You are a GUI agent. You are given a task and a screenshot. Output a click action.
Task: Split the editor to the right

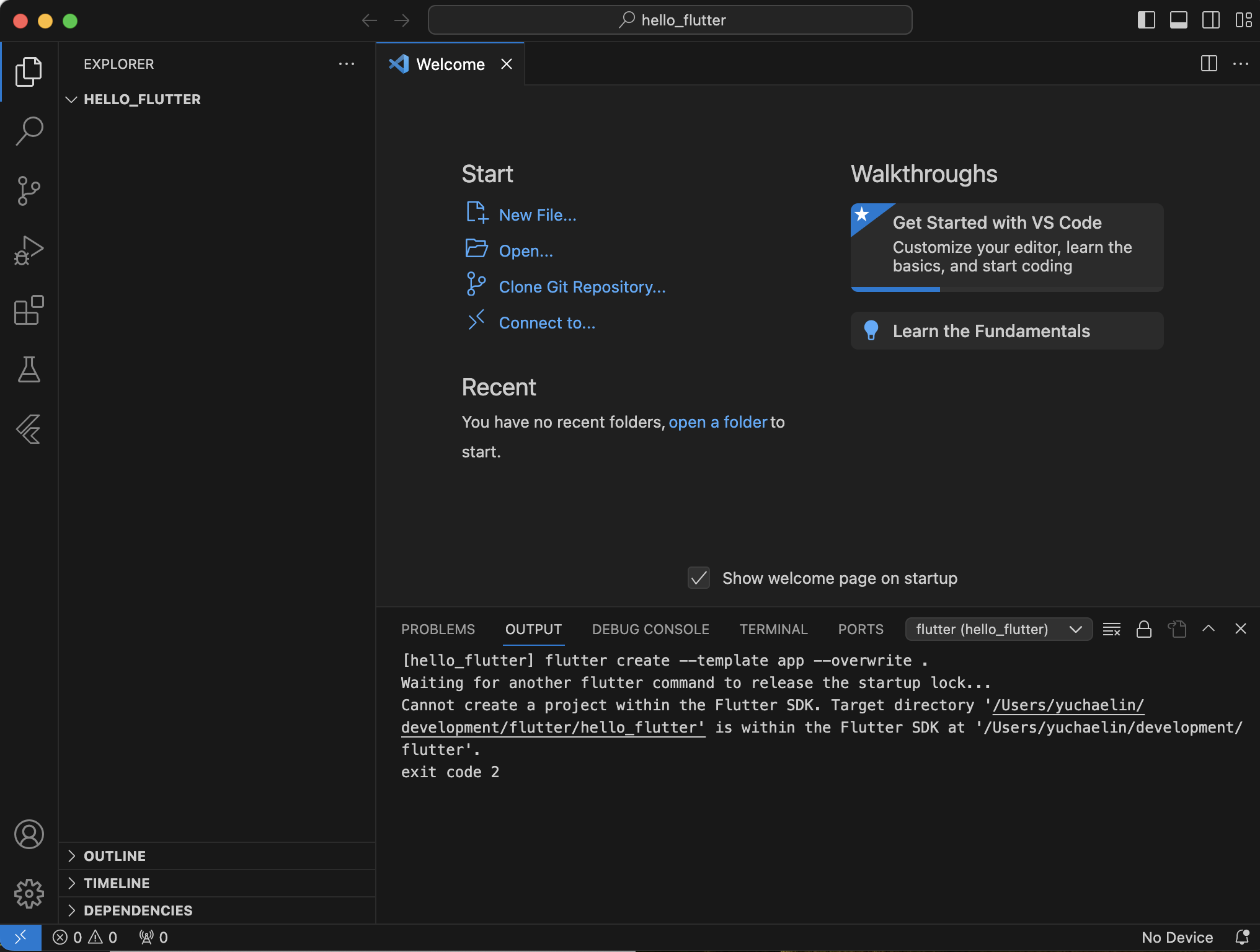click(1209, 64)
